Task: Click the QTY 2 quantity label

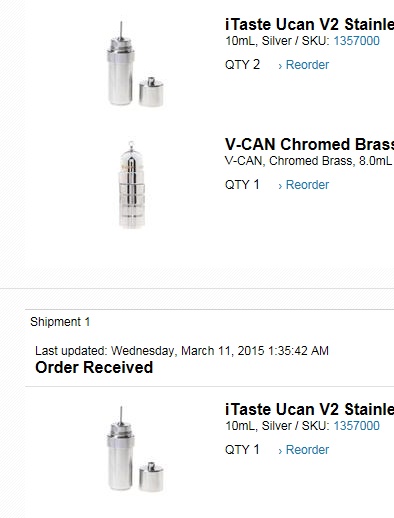Action: [242, 65]
